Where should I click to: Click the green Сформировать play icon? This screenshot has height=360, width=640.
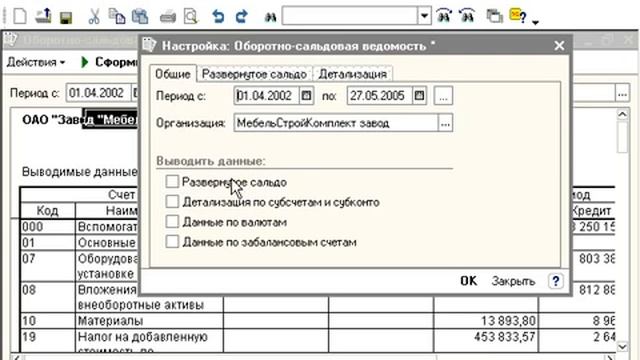84,62
